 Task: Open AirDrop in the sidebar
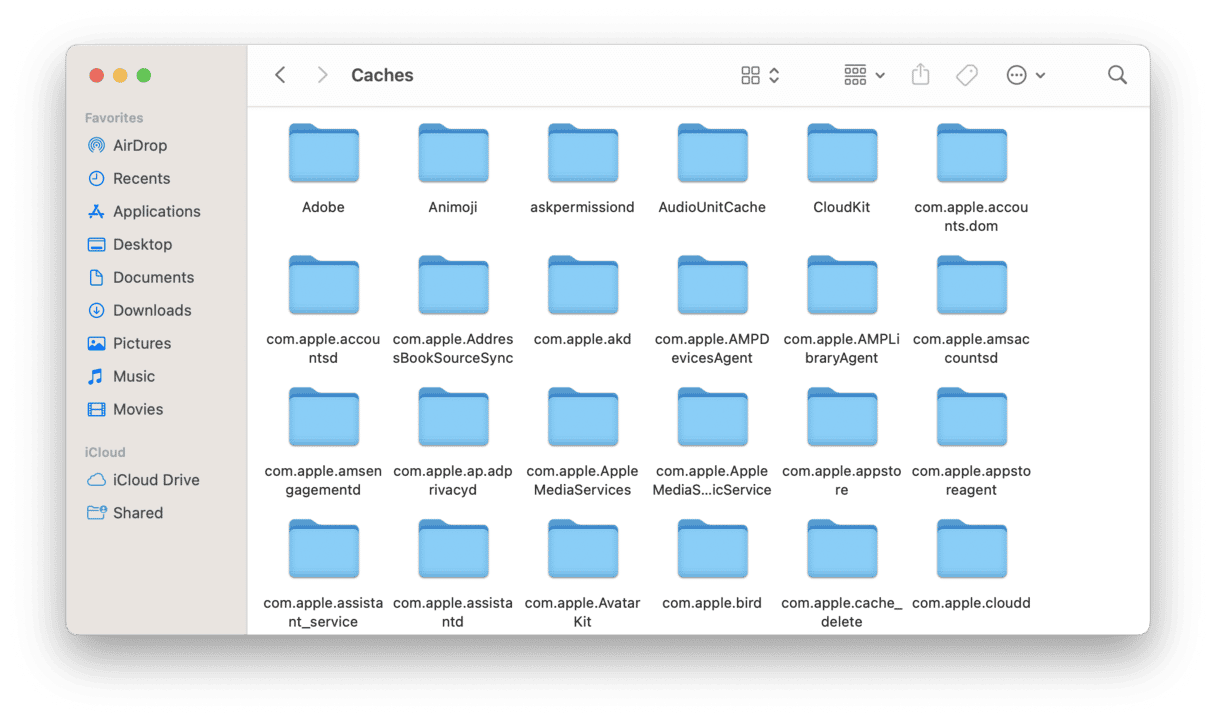pyautogui.click(x=139, y=145)
